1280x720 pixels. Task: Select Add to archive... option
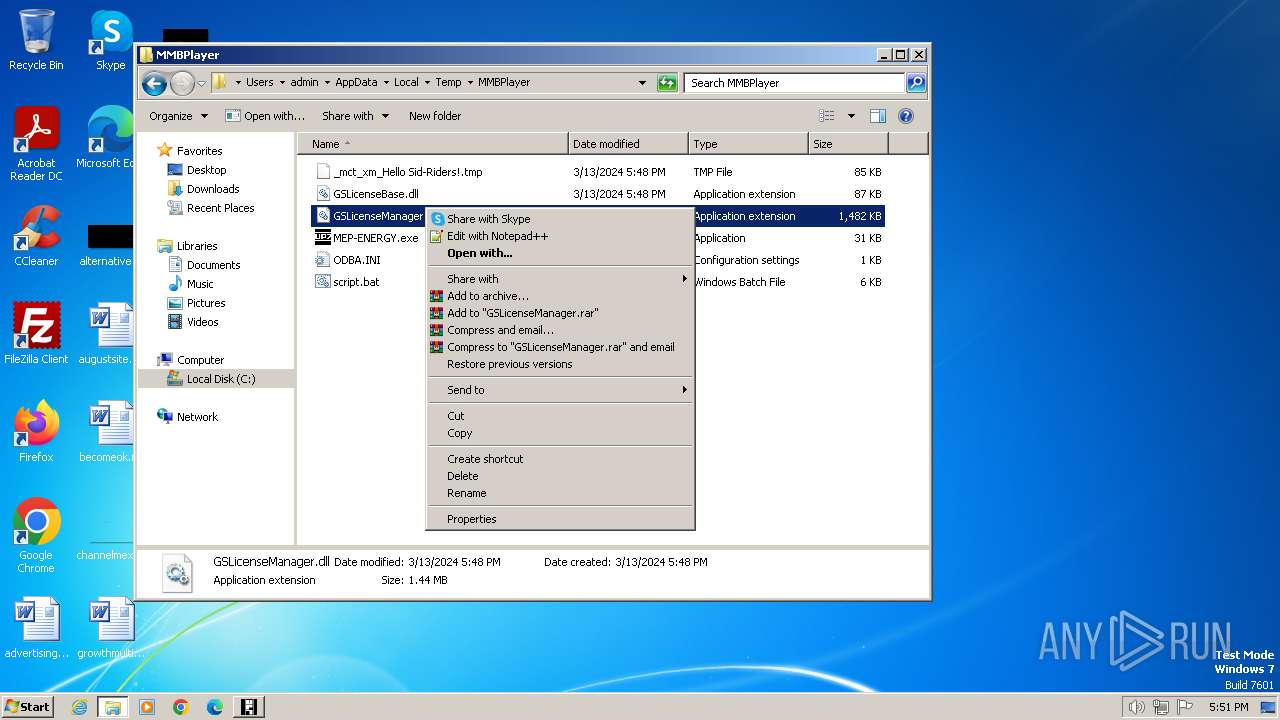pyautogui.click(x=559, y=296)
